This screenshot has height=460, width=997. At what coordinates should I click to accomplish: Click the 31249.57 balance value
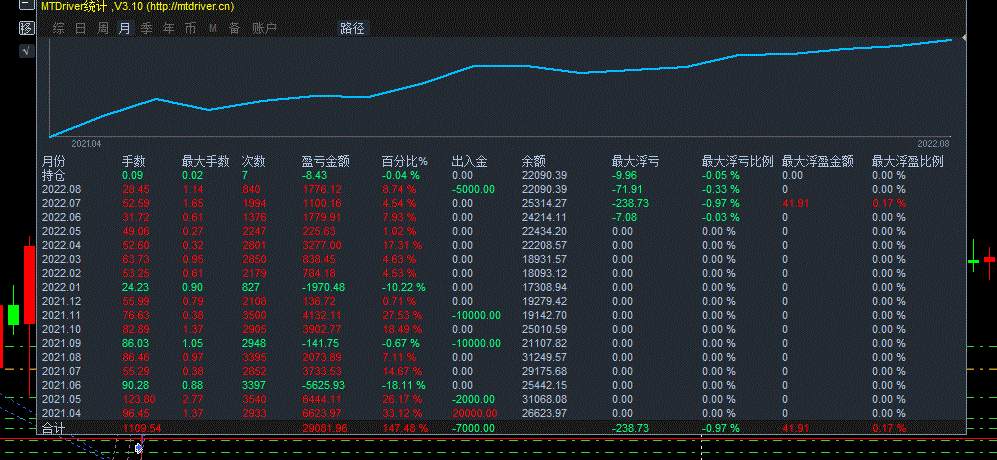[x=544, y=357]
